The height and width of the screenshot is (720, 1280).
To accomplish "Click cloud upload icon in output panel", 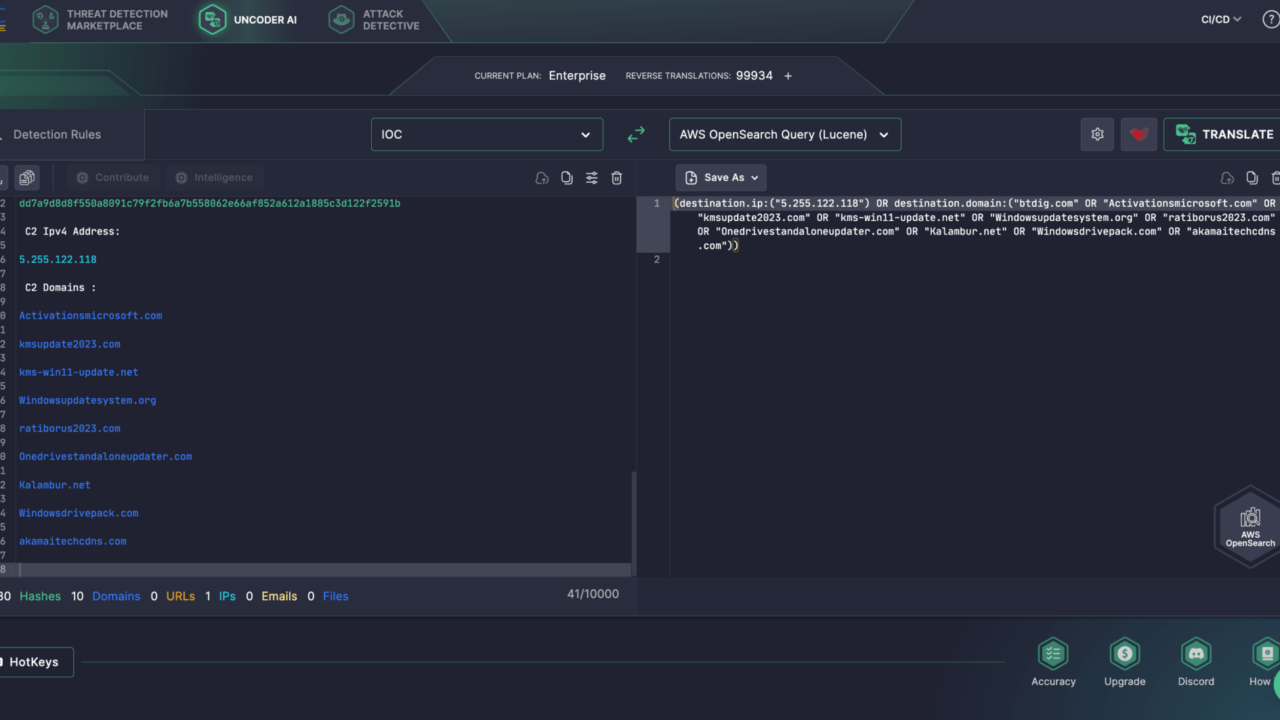I will click(x=1227, y=178).
